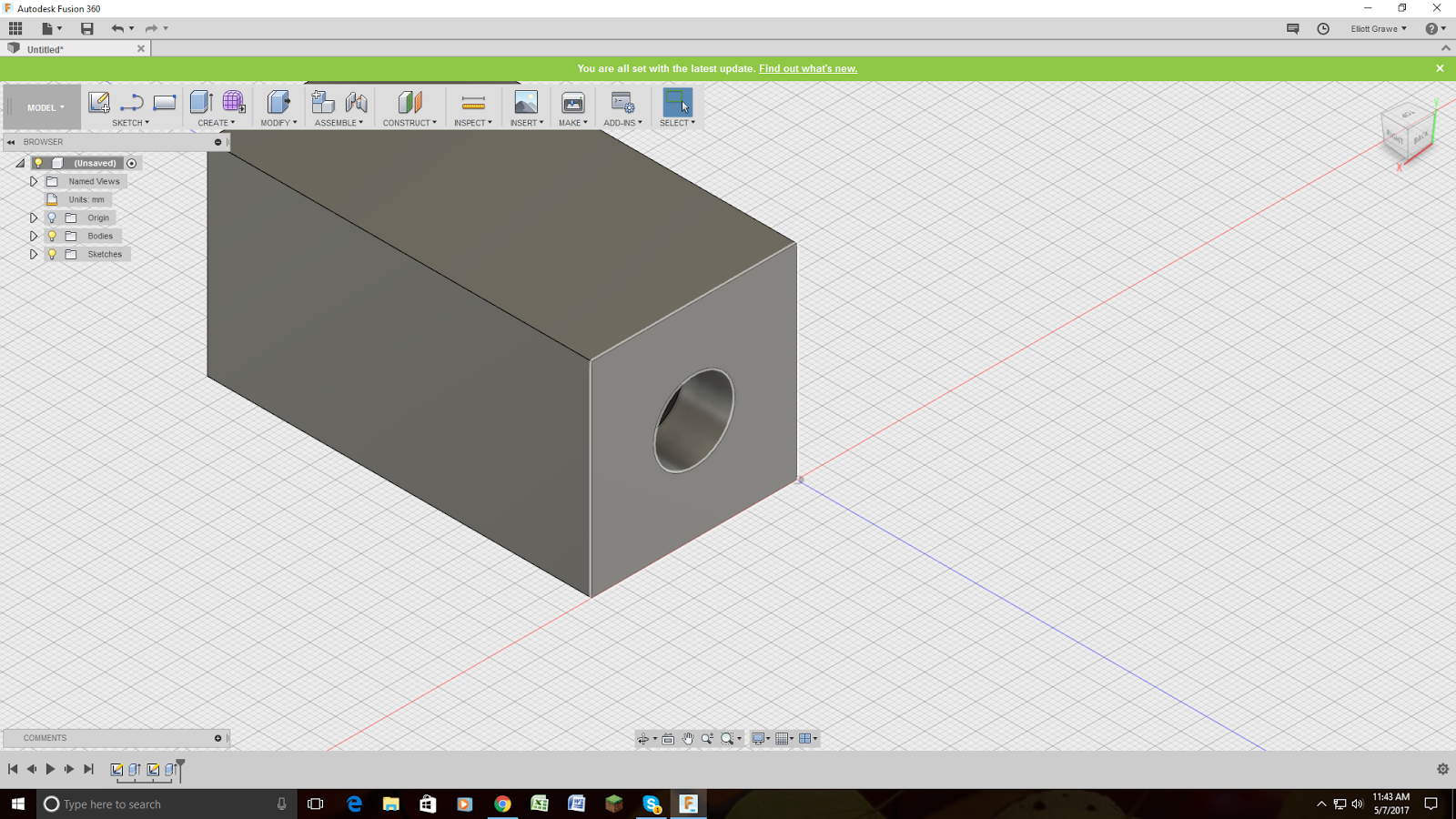Viewport: 1456px width, 819px height.
Task: Select the sketch Line tool
Action: tap(131, 103)
